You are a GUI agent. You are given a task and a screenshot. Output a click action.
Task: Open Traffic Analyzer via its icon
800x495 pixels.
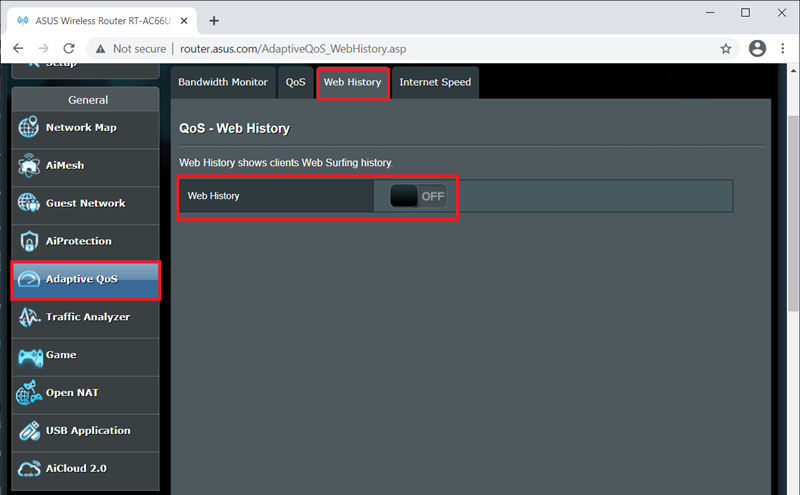(28, 318)
